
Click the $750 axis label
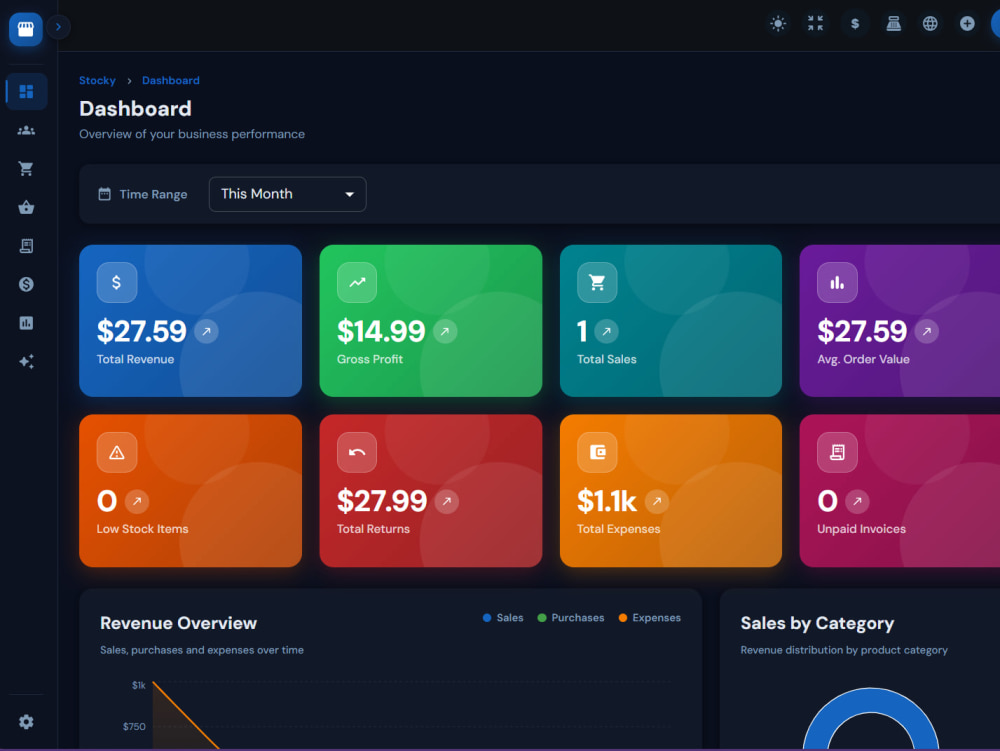click(x=134, y=727)
